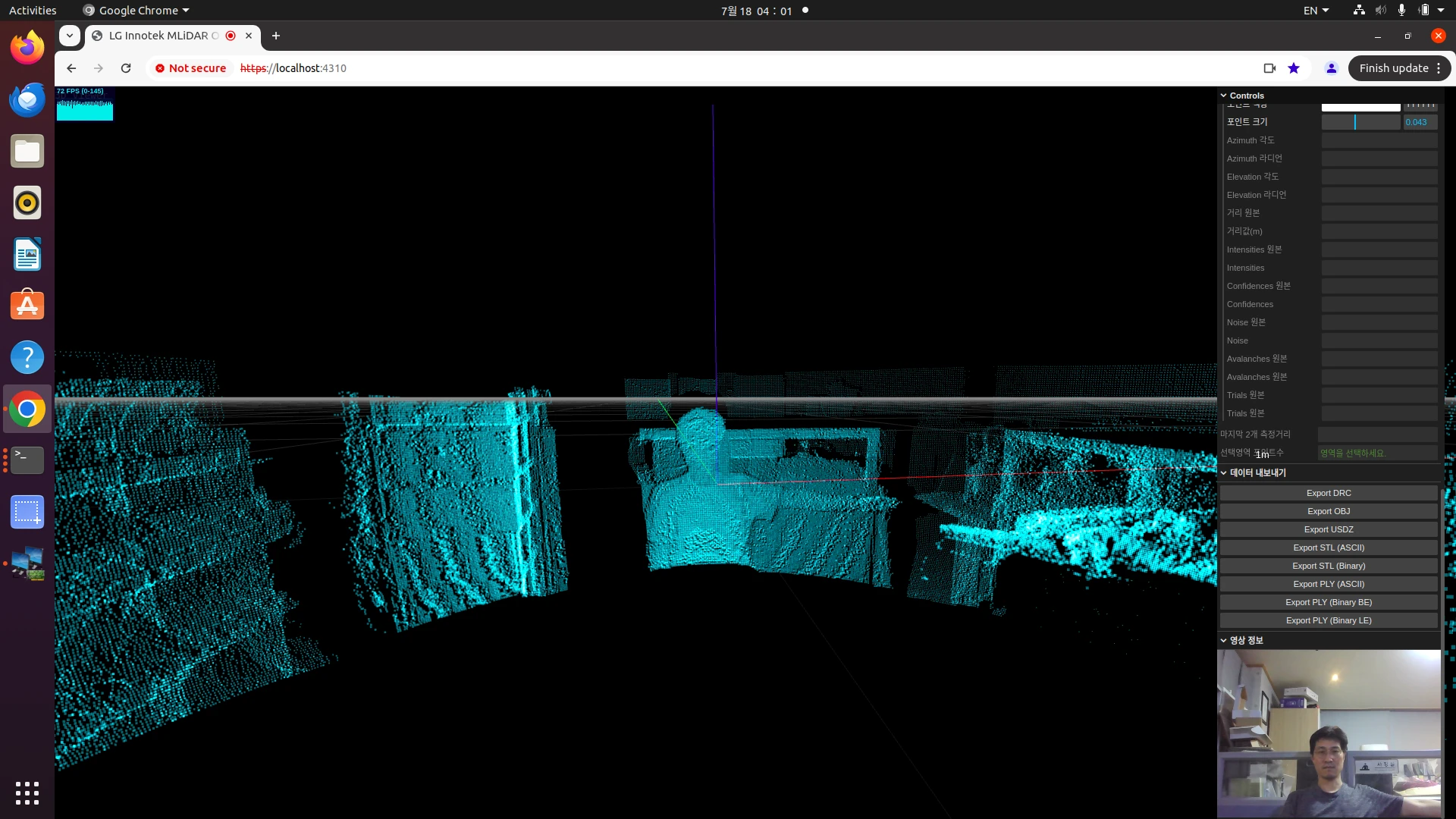
Task: Click Export PLY (ASCII)
Action: click(x=1329, y=584)
